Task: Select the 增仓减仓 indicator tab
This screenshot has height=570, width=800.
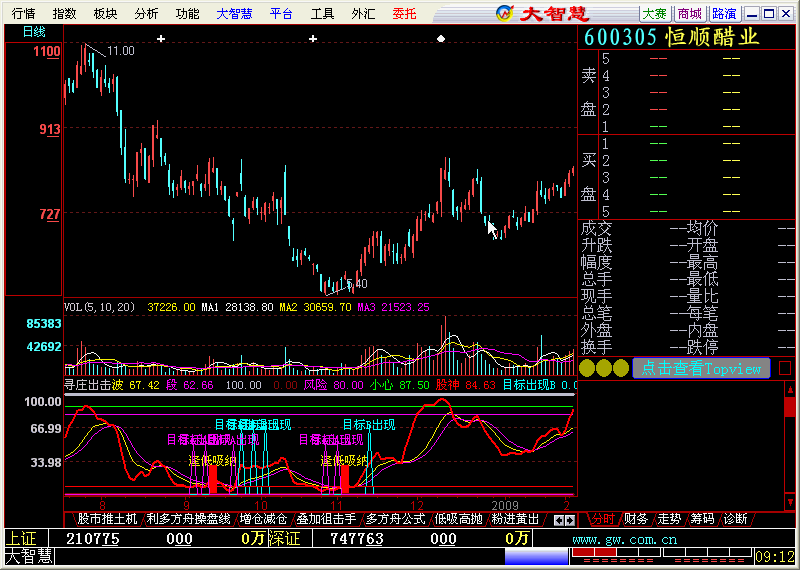Action: pyautogui.click(x=263, y=519)
